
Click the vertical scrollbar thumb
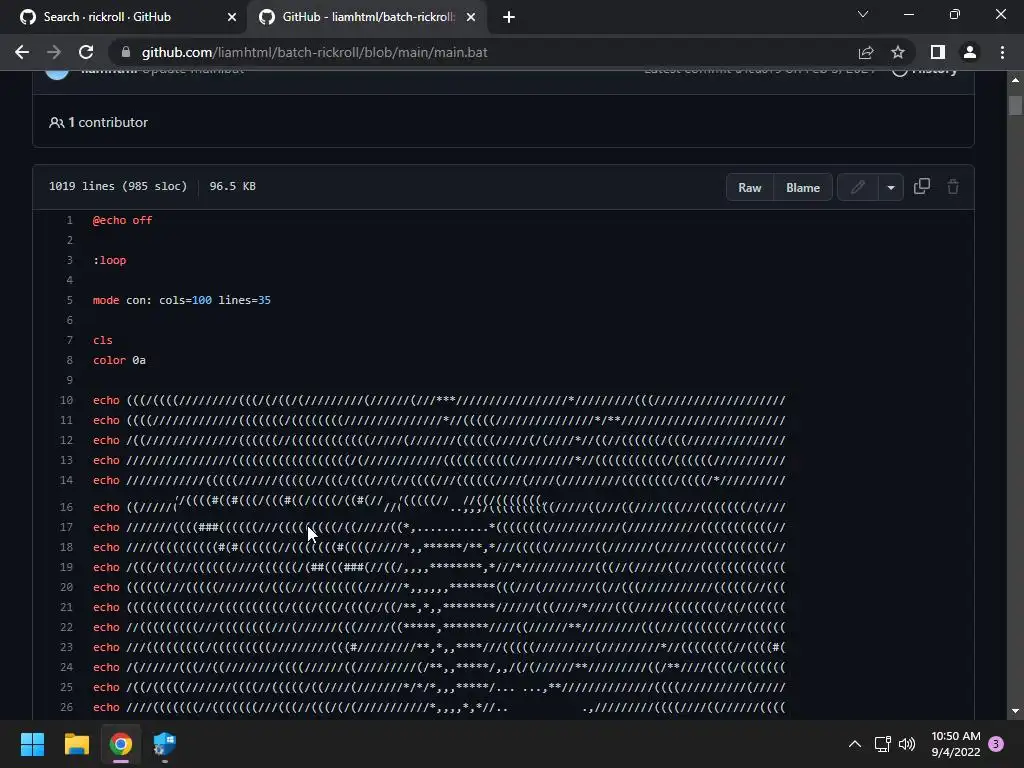1015,105
